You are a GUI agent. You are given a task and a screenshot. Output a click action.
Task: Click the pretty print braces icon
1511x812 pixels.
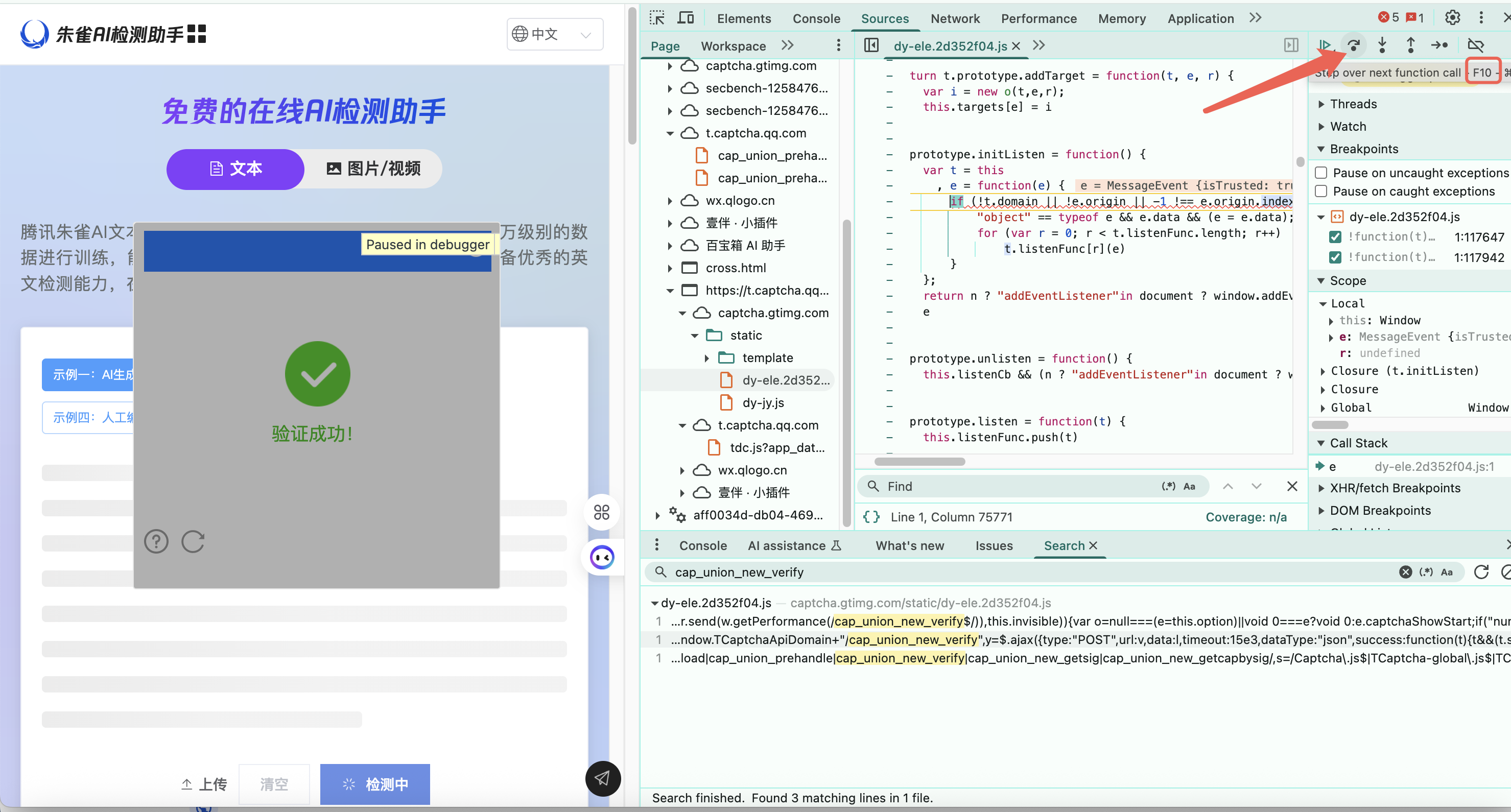[871, 517]
